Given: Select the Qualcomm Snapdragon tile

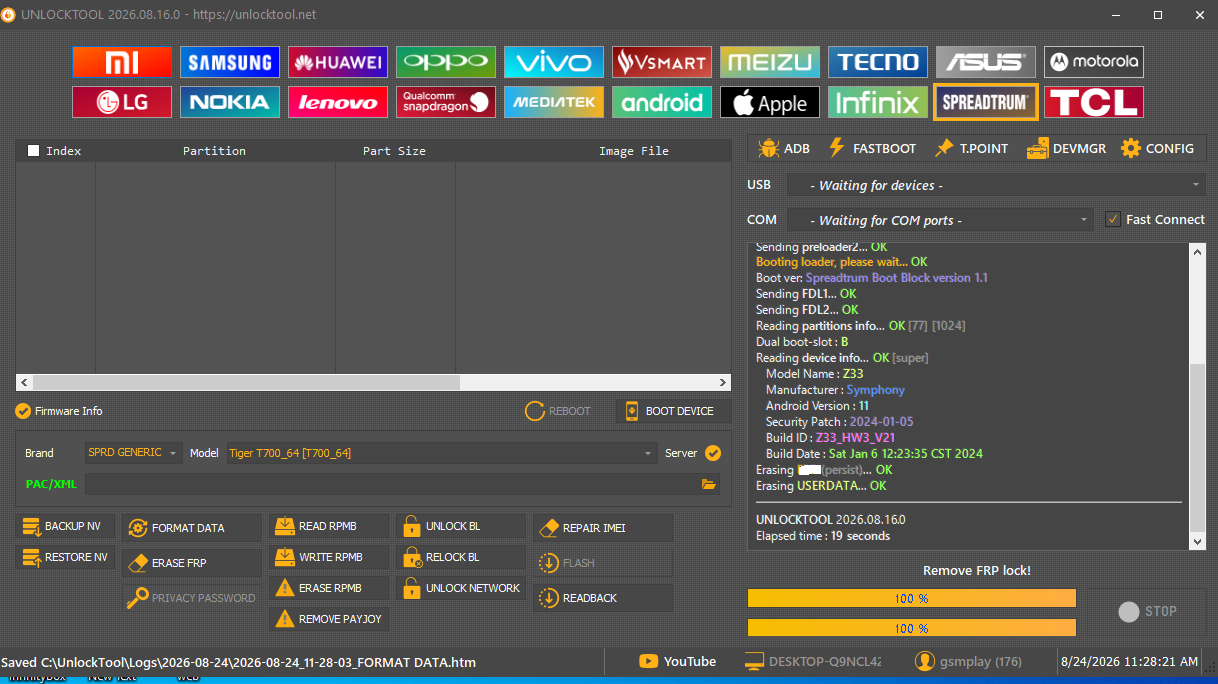Looking at the screenshot, I should pyautogui.click(x=446, y=102).
